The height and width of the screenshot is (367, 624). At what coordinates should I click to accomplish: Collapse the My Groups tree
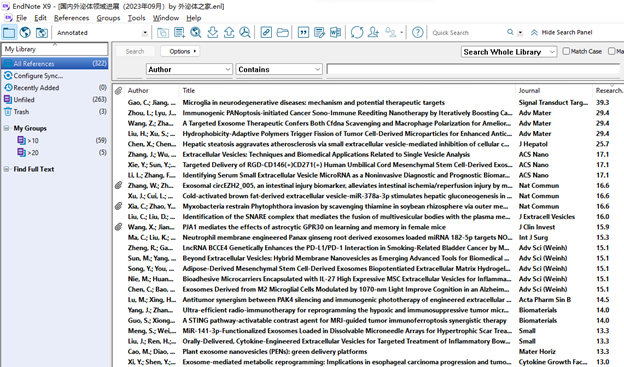pos(6,128)
